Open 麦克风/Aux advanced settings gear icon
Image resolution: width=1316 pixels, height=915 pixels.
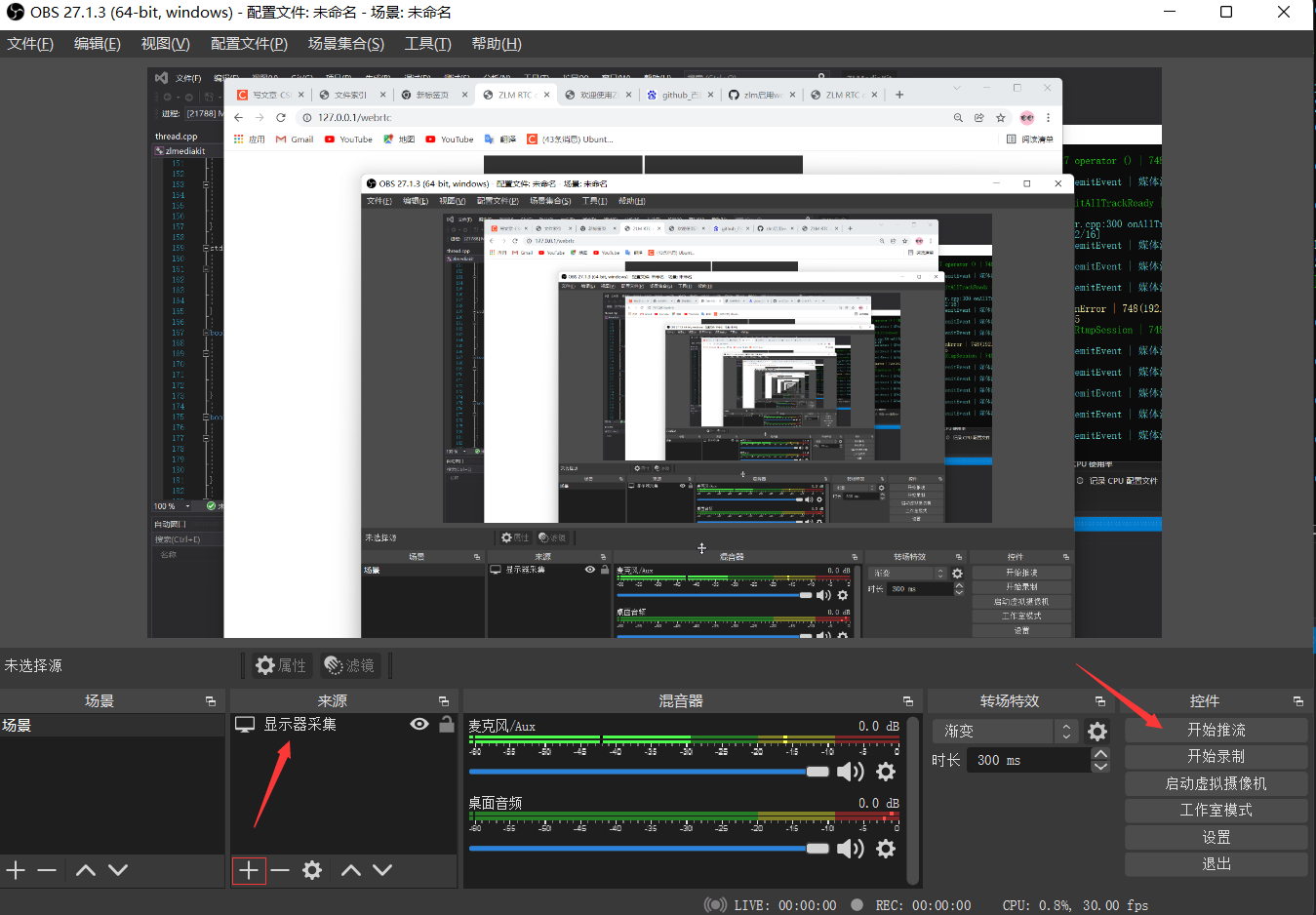[x=886, y=772]
